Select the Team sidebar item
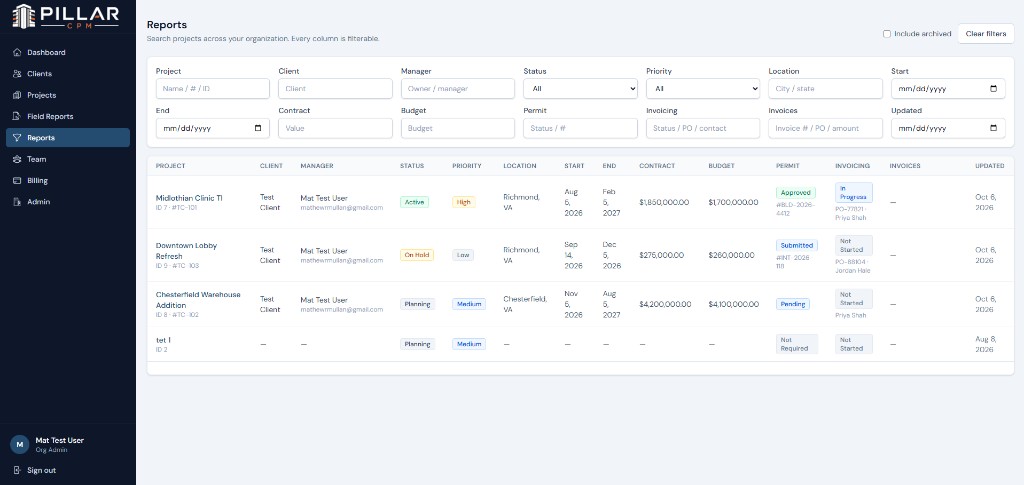Viewport: 1024px width, 485px height. (68, 159)
